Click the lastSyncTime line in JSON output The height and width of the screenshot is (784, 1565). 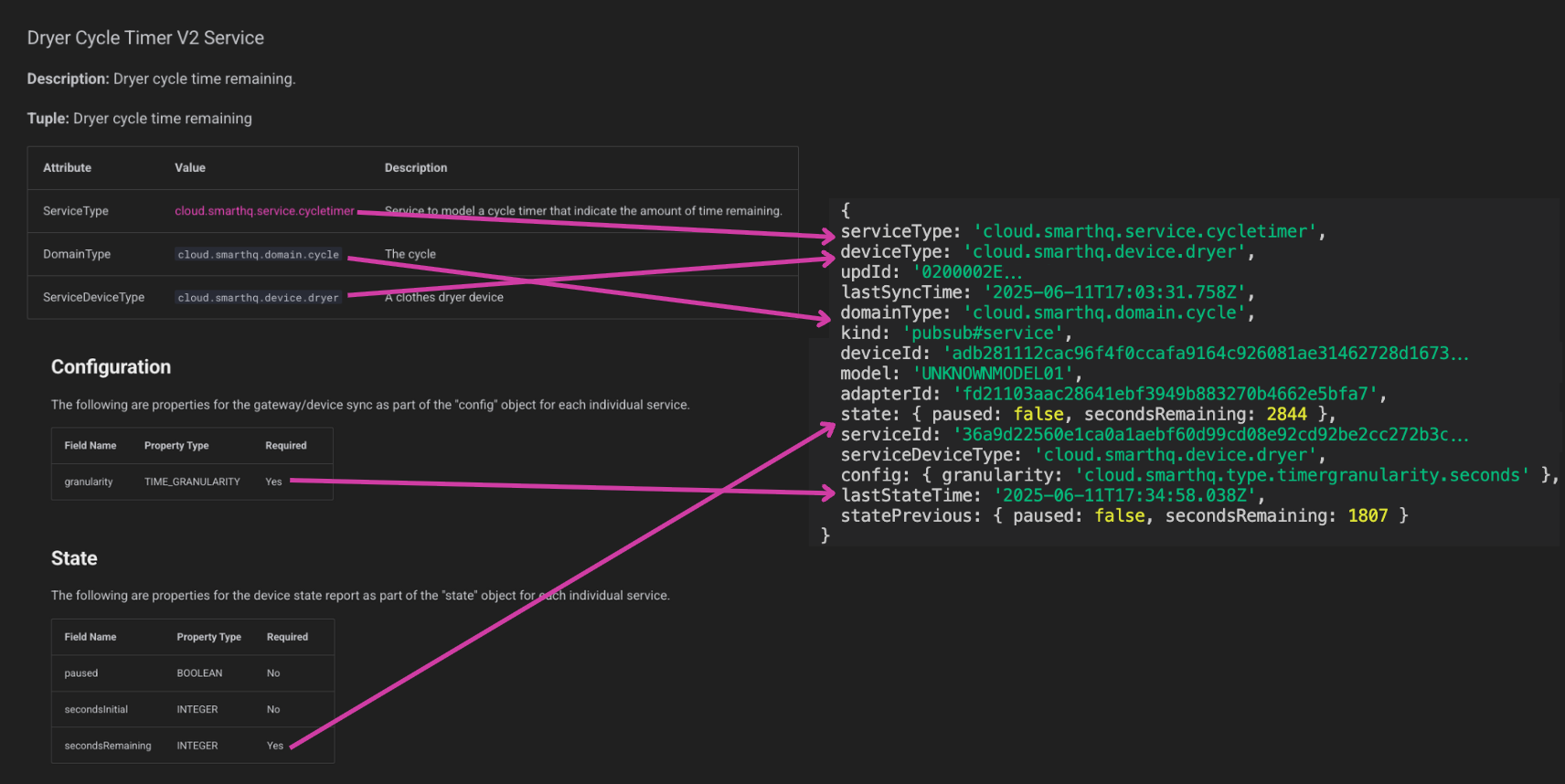point(1048,292)
